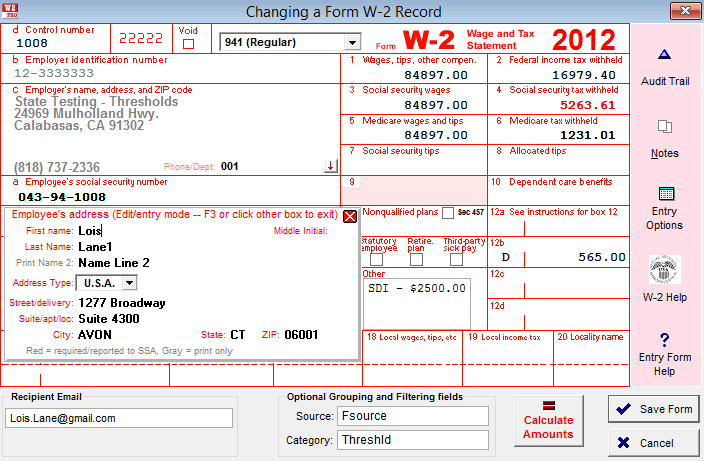Open the Audit Trail icon
Viewport: 704px width, 461px height.
tap(665, 54)
